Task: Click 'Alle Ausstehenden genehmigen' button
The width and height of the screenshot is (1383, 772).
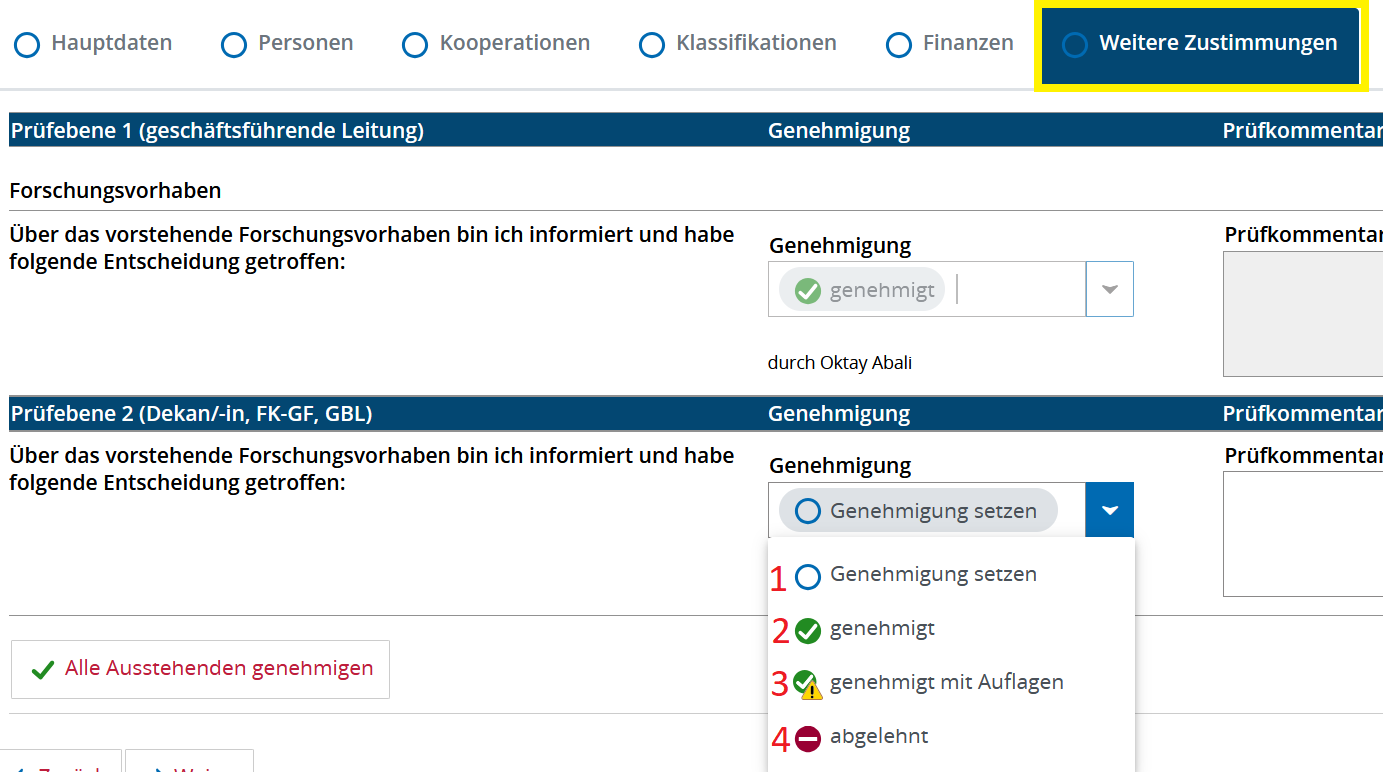Action: (200, 669)
